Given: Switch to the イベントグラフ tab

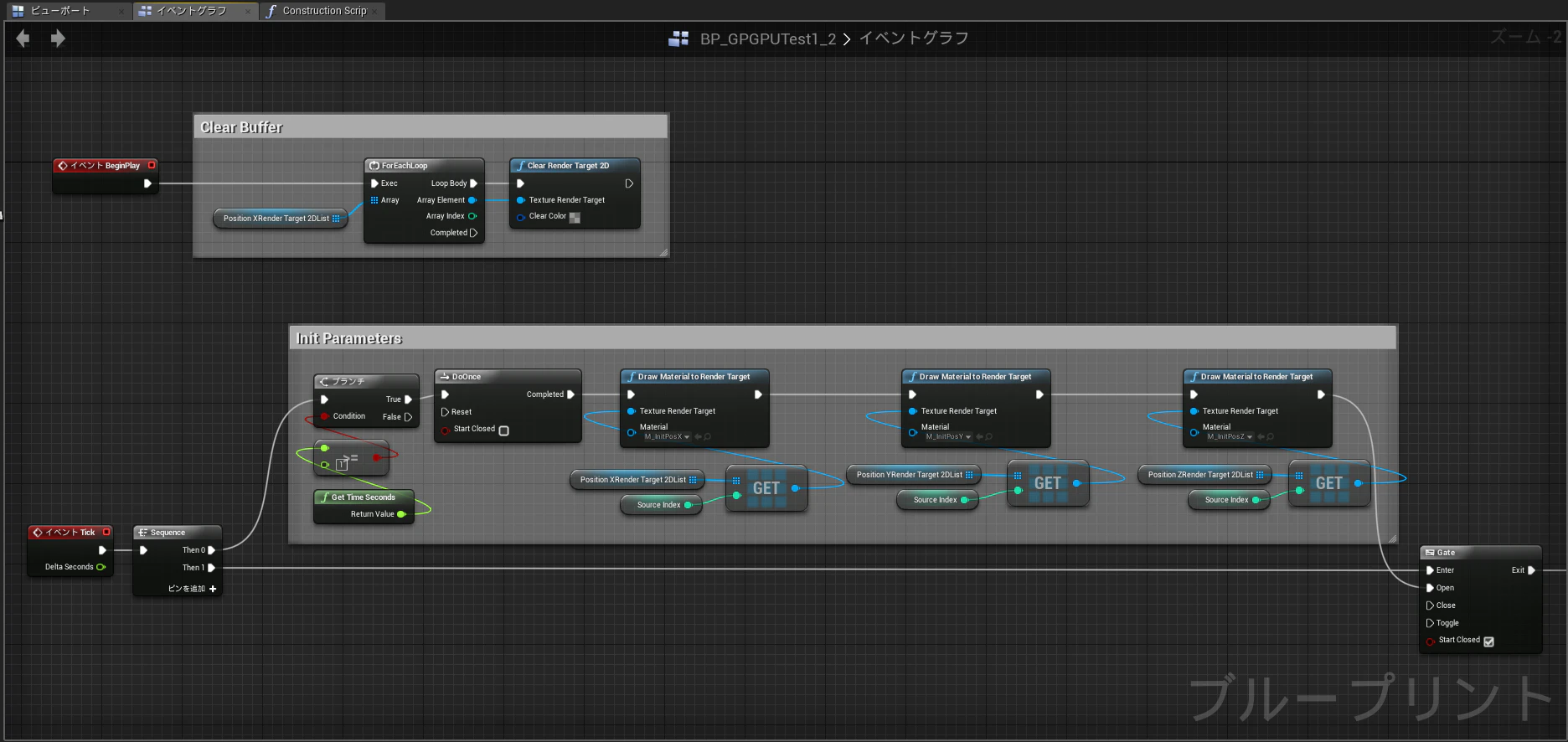Looking at the screenshot, I should pos(194,11).
